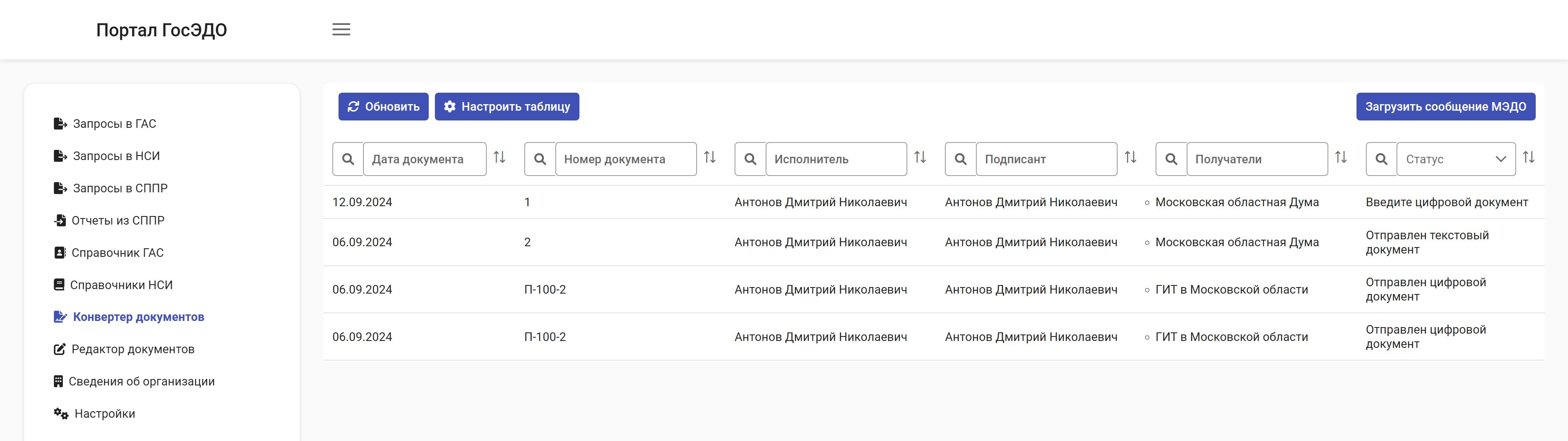The width and height of the screenshot is (1568, 441).
Task: Open Запросы в СППР menu item
Action: [120, 188]
